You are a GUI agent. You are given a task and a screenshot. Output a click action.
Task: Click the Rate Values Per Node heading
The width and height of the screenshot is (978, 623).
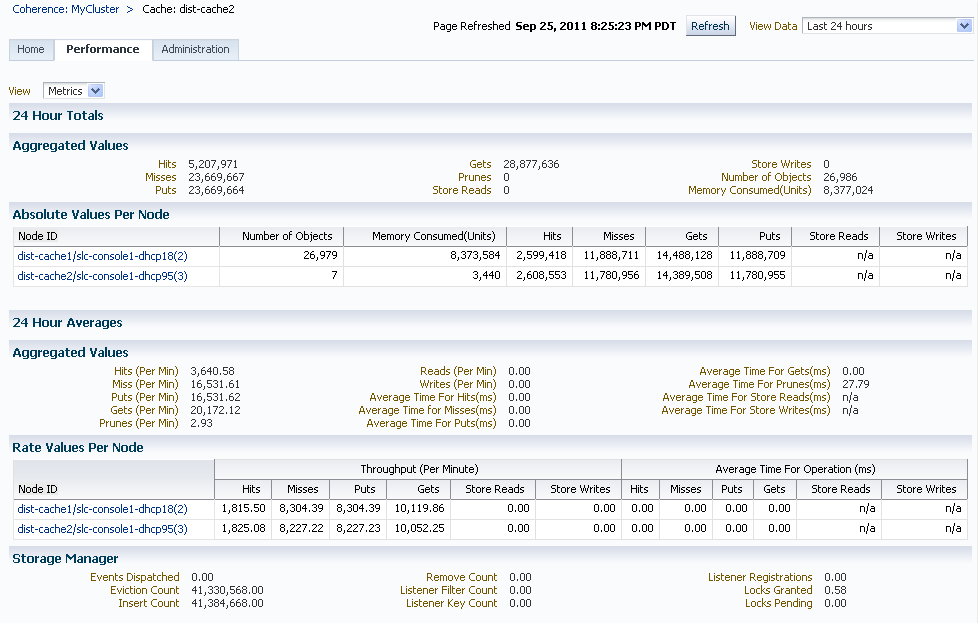(78, 448)
